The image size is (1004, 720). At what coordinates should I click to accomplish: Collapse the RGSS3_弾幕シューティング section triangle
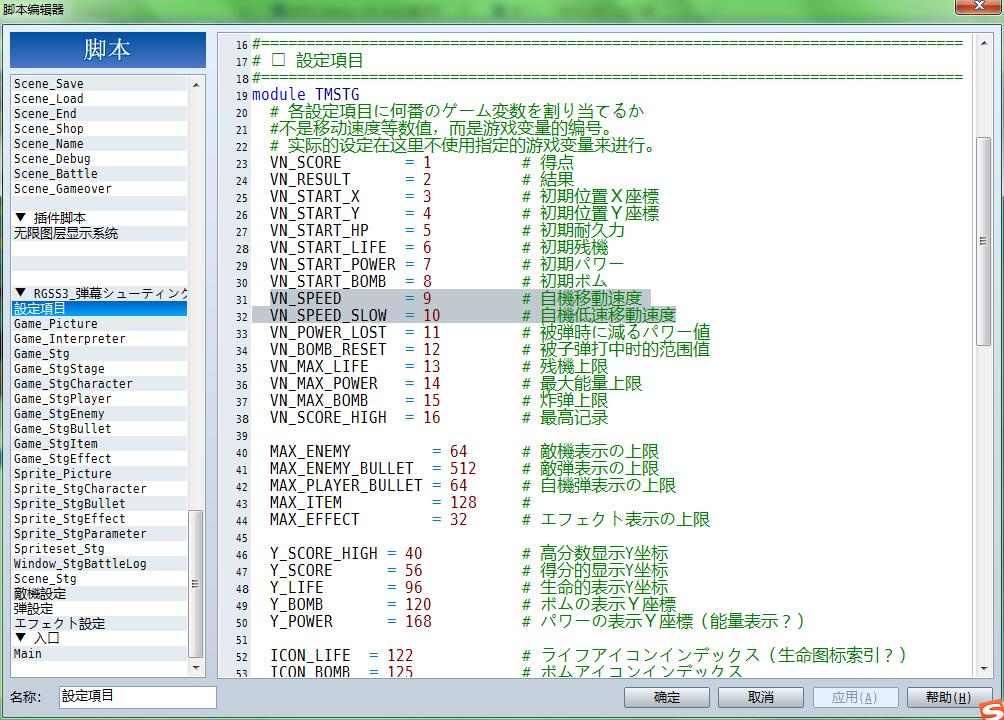point(20,293)
